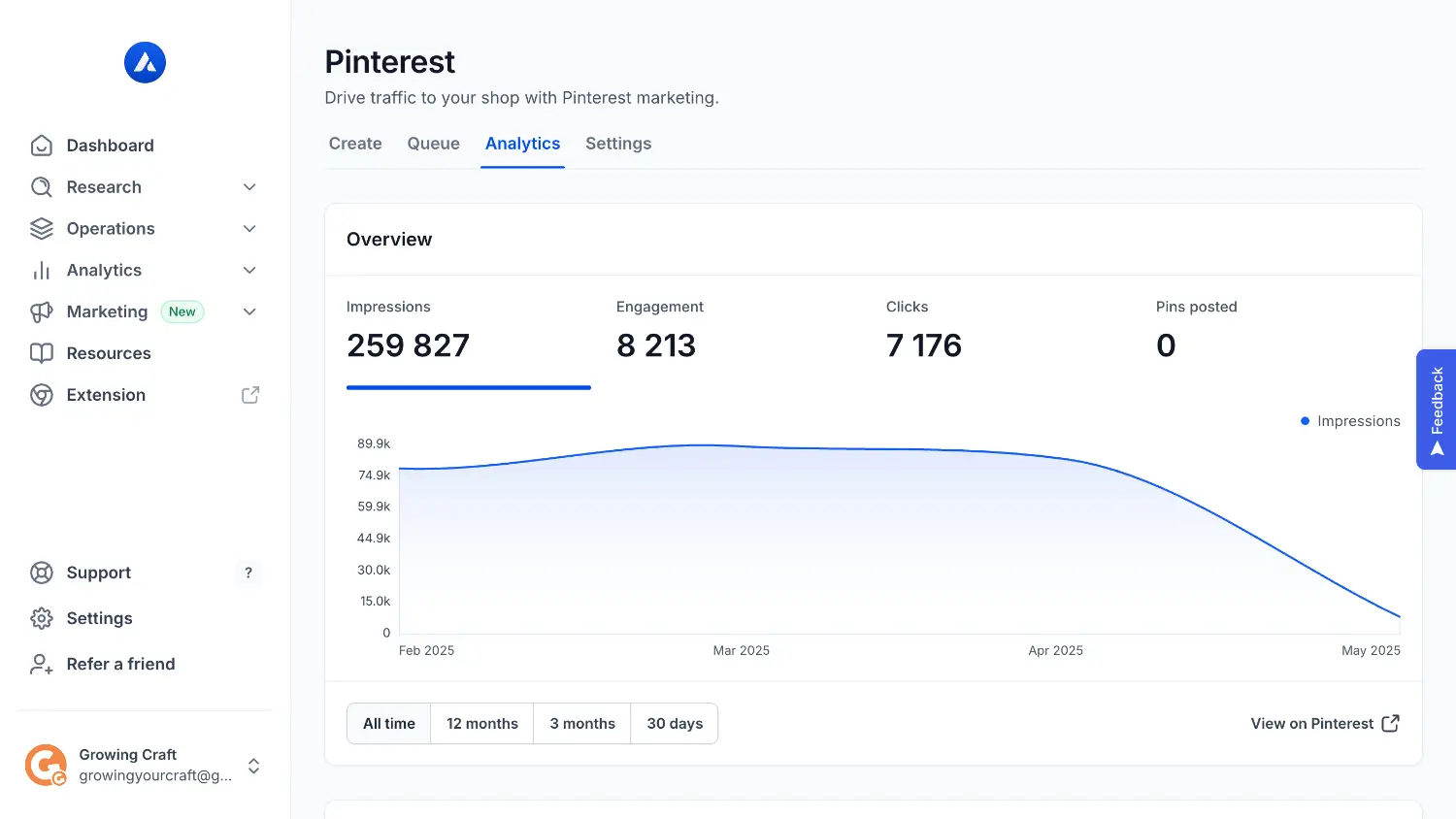The height and width of the screenshot is (819, 1456).
Task: Click the growingyourcraft email text
Action: pyautogui.click(x=155, y=775)
